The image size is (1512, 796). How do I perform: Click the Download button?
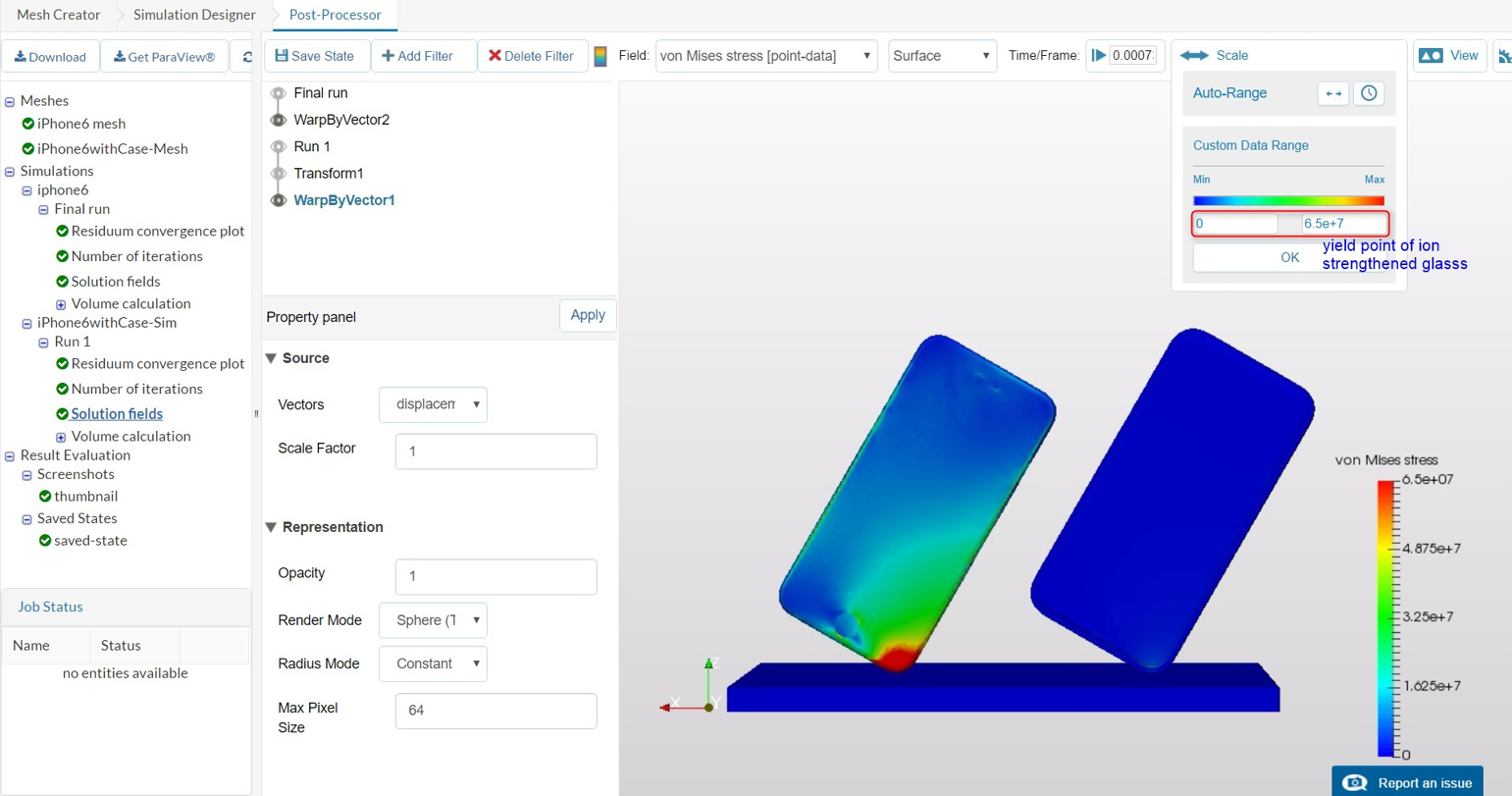pos(50,57)
